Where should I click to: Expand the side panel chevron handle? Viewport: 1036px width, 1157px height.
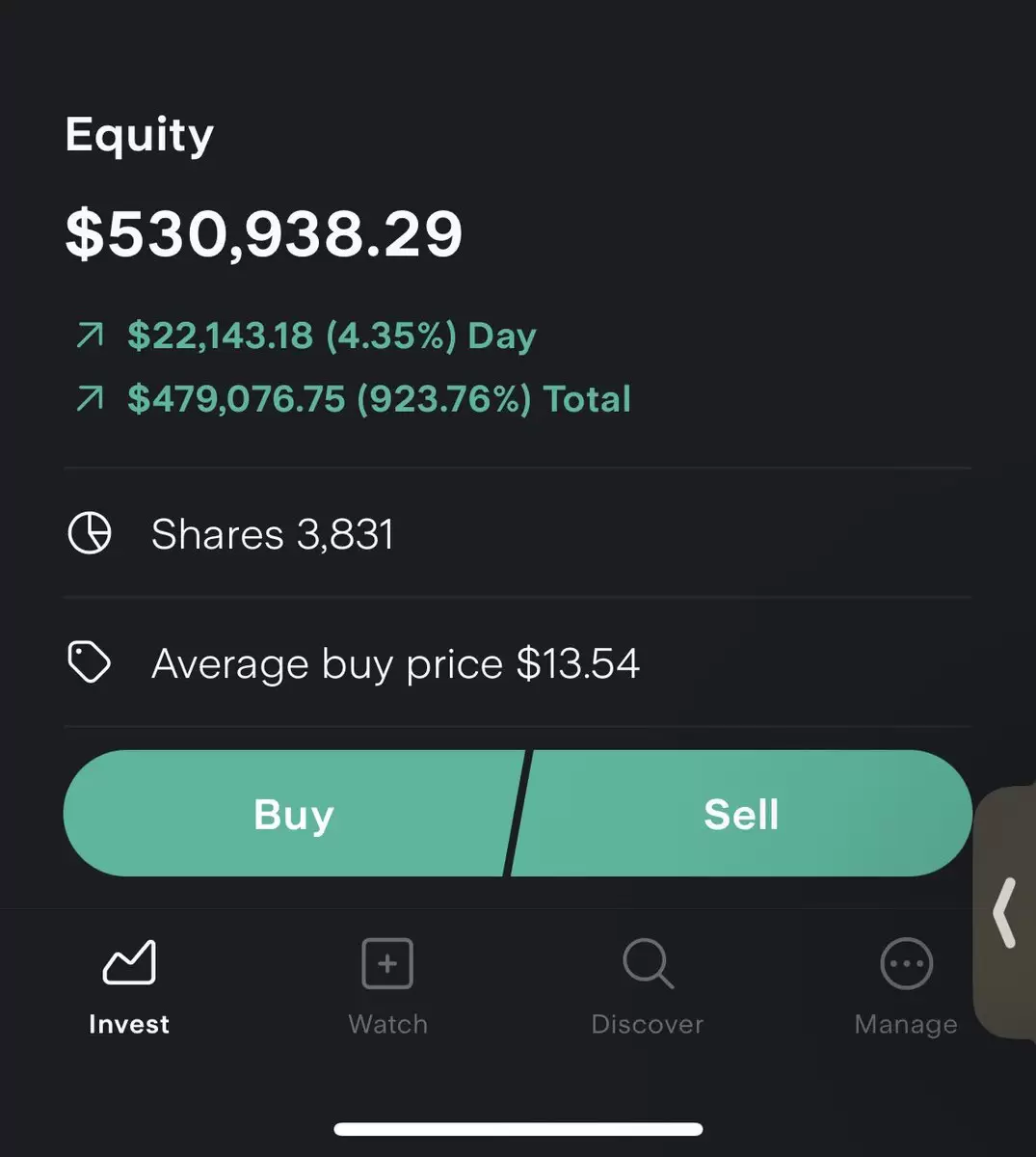tap(1004, 912)
